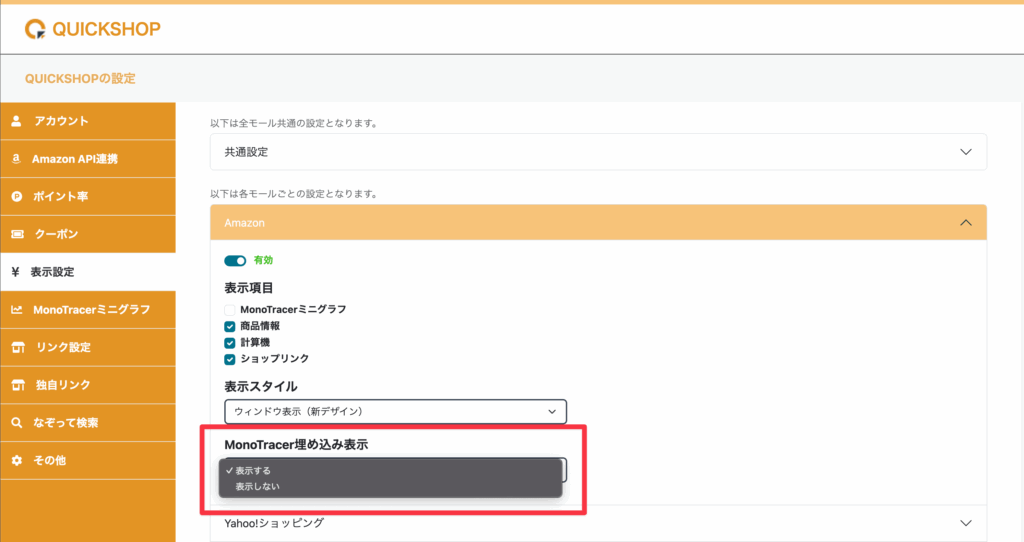Click the Amazon 'a' icon in sidebar
1024x542 pixels.
click(x=16, y=159)
